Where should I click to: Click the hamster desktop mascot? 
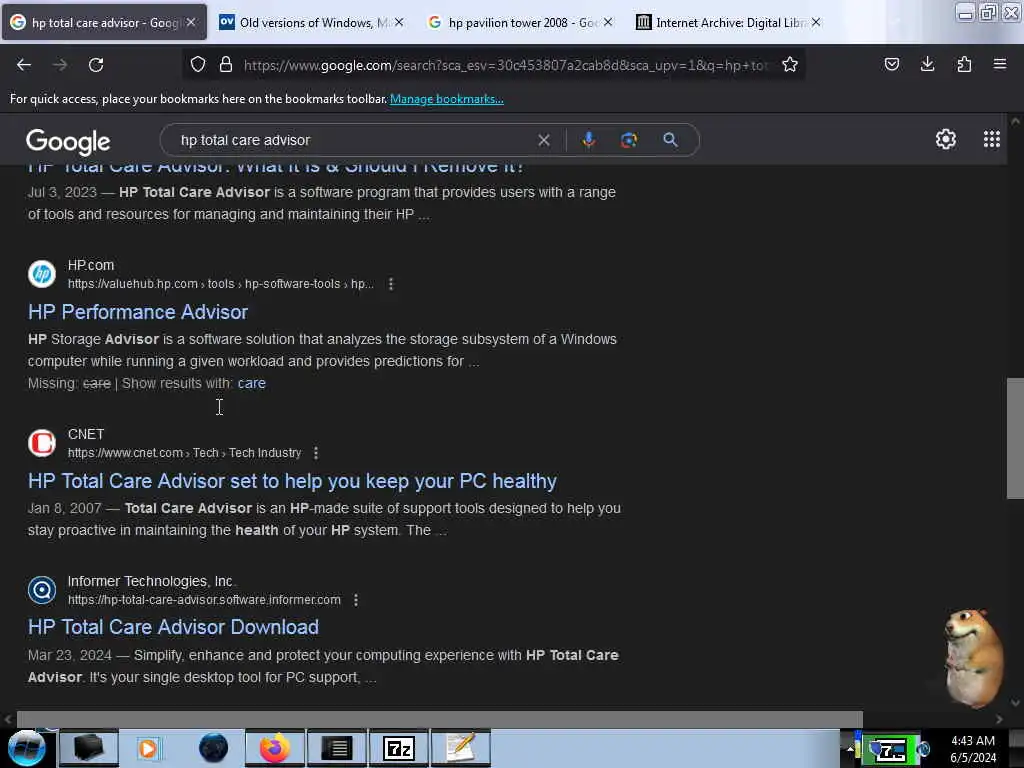[973, 658]
